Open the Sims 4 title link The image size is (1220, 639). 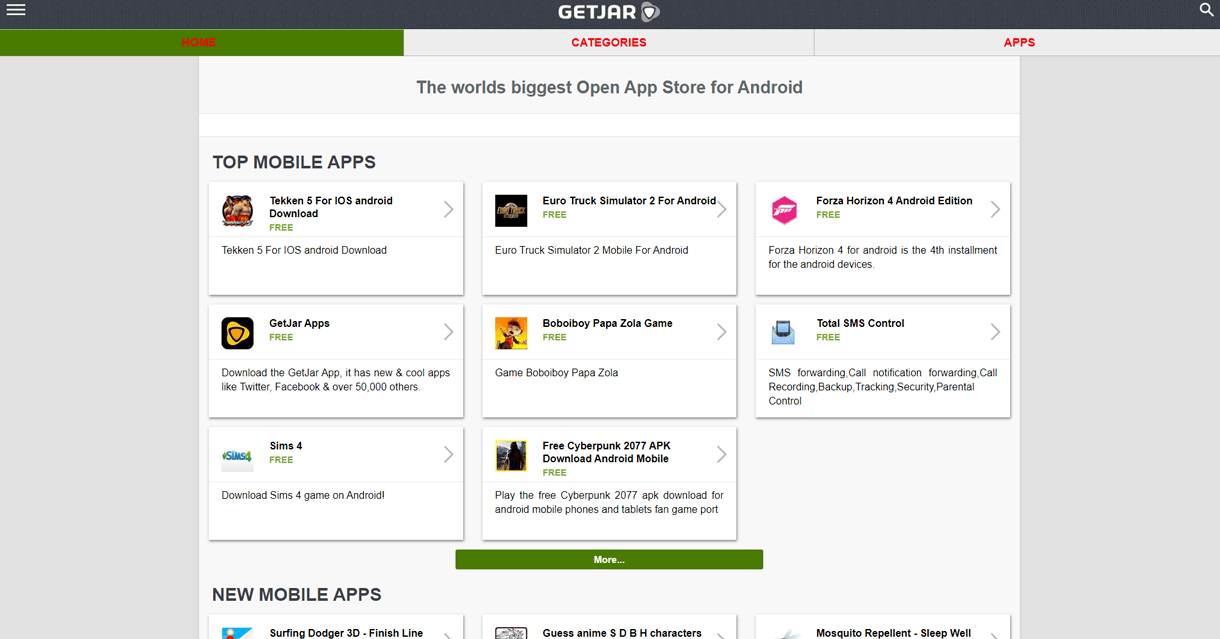point(285,446)
